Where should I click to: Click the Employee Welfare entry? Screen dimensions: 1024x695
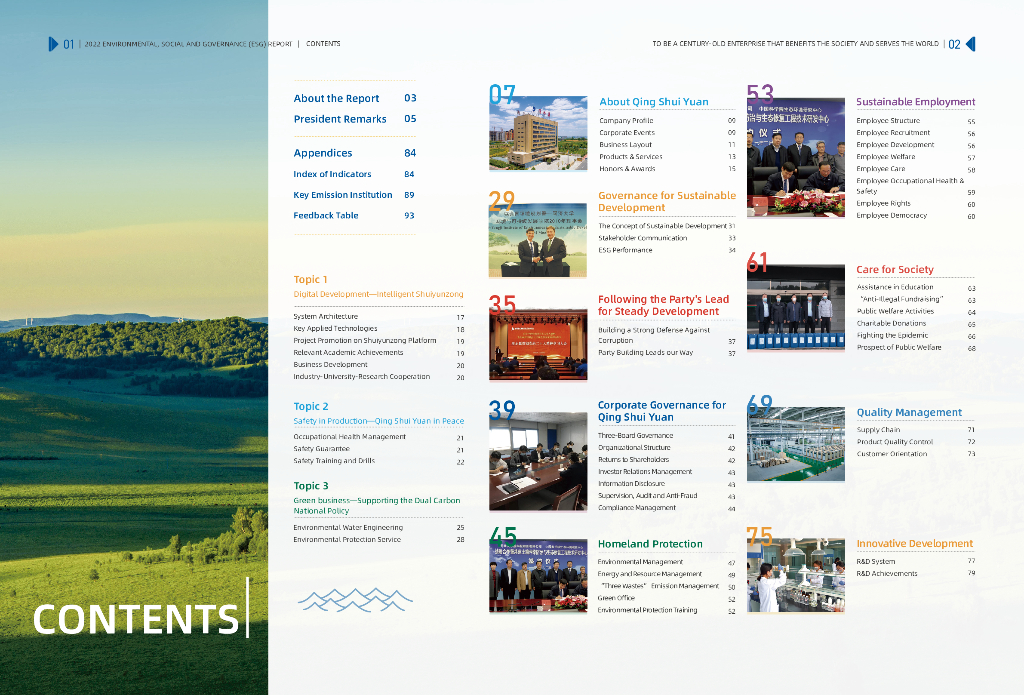point(885,157)
